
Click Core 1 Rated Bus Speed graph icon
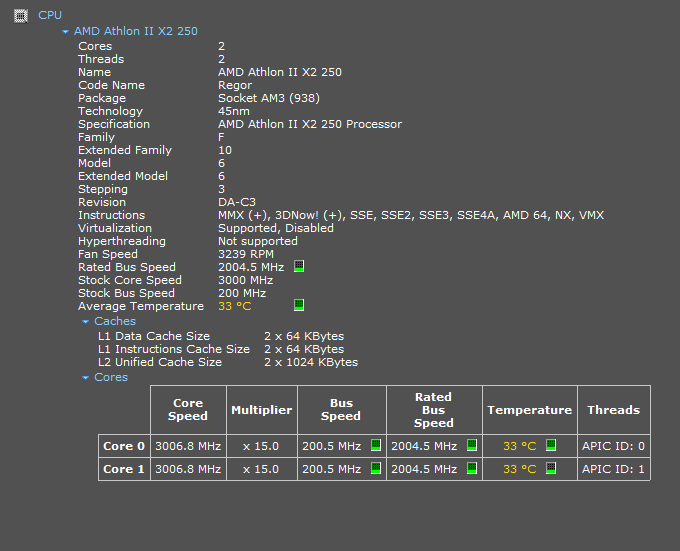coord(472,468)
